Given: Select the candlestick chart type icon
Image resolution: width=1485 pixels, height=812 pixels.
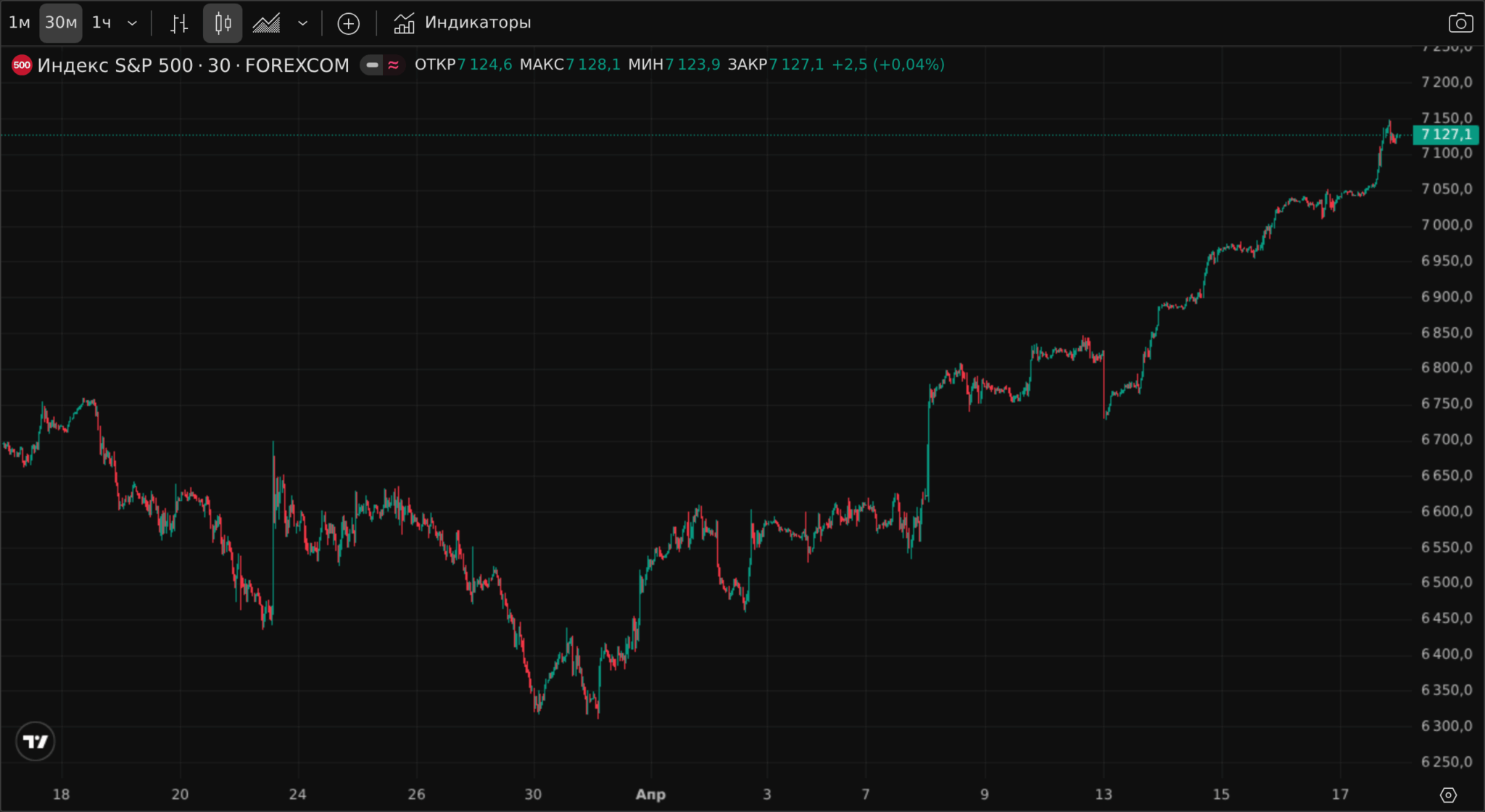Looking at the screenshot, I should coord(223,23).
